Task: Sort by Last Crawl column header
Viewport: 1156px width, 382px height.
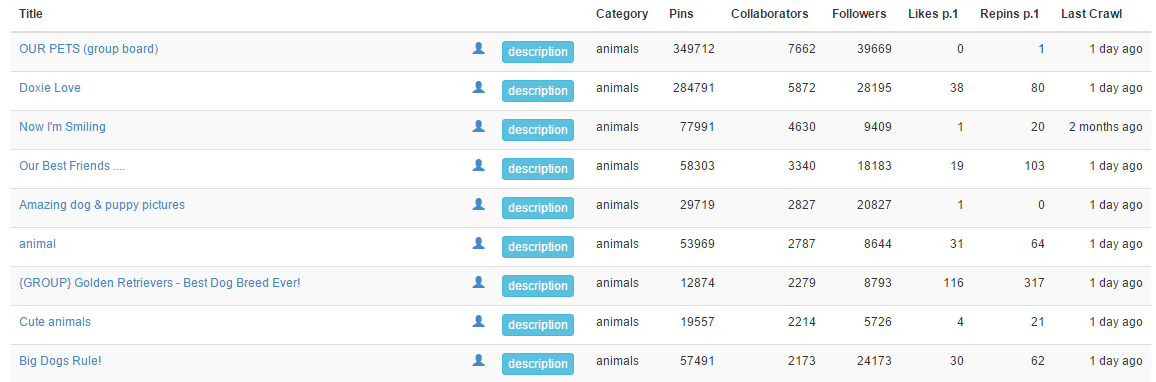Action: [x=1091, y=13]
